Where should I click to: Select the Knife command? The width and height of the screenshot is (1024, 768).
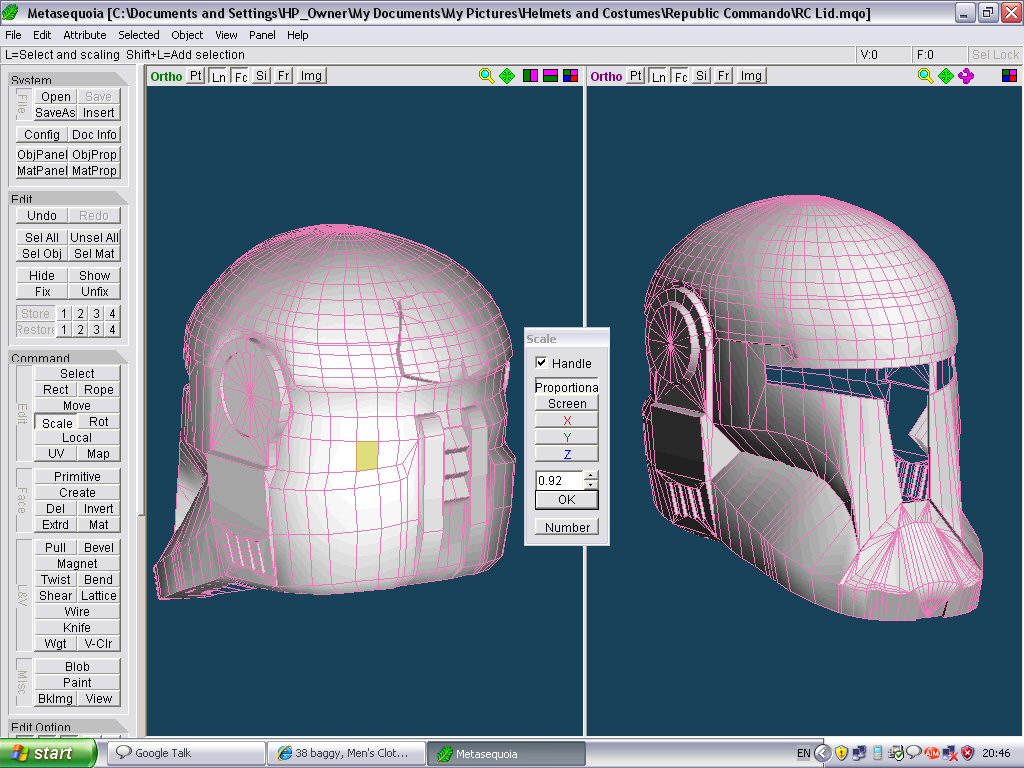pyautogui.click(x=77, y=628)
